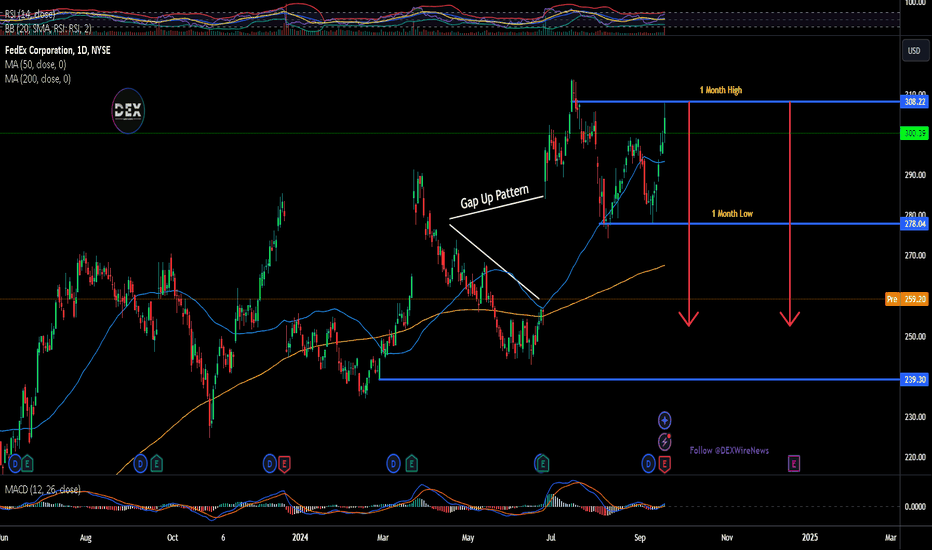Select the dividend D marker beside the red E before 2024
The height and width of the screenshot is (550, 932).
pyautogui.click(x=270, y=464)
